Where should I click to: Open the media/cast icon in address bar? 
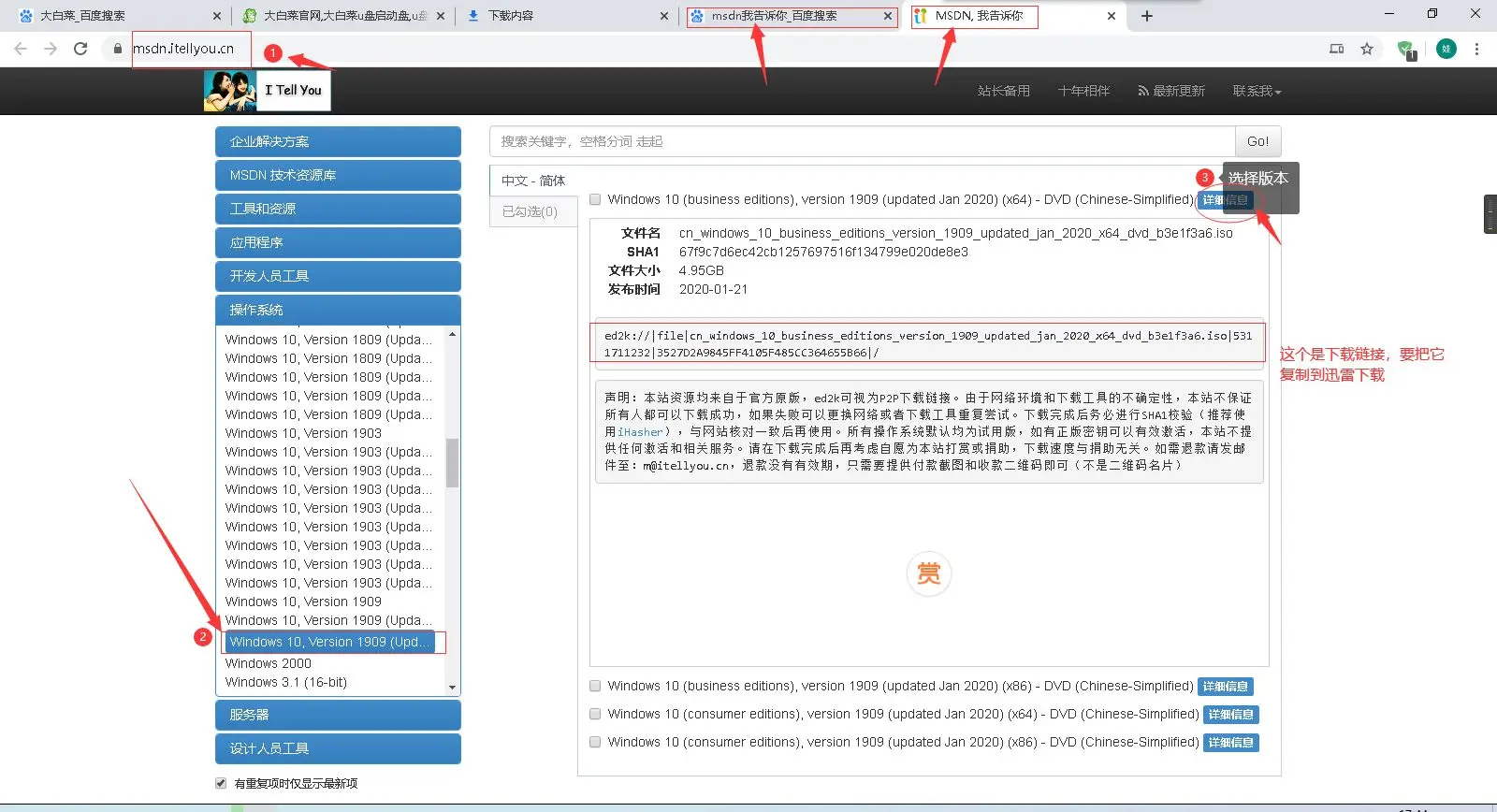pos(1337,49)
